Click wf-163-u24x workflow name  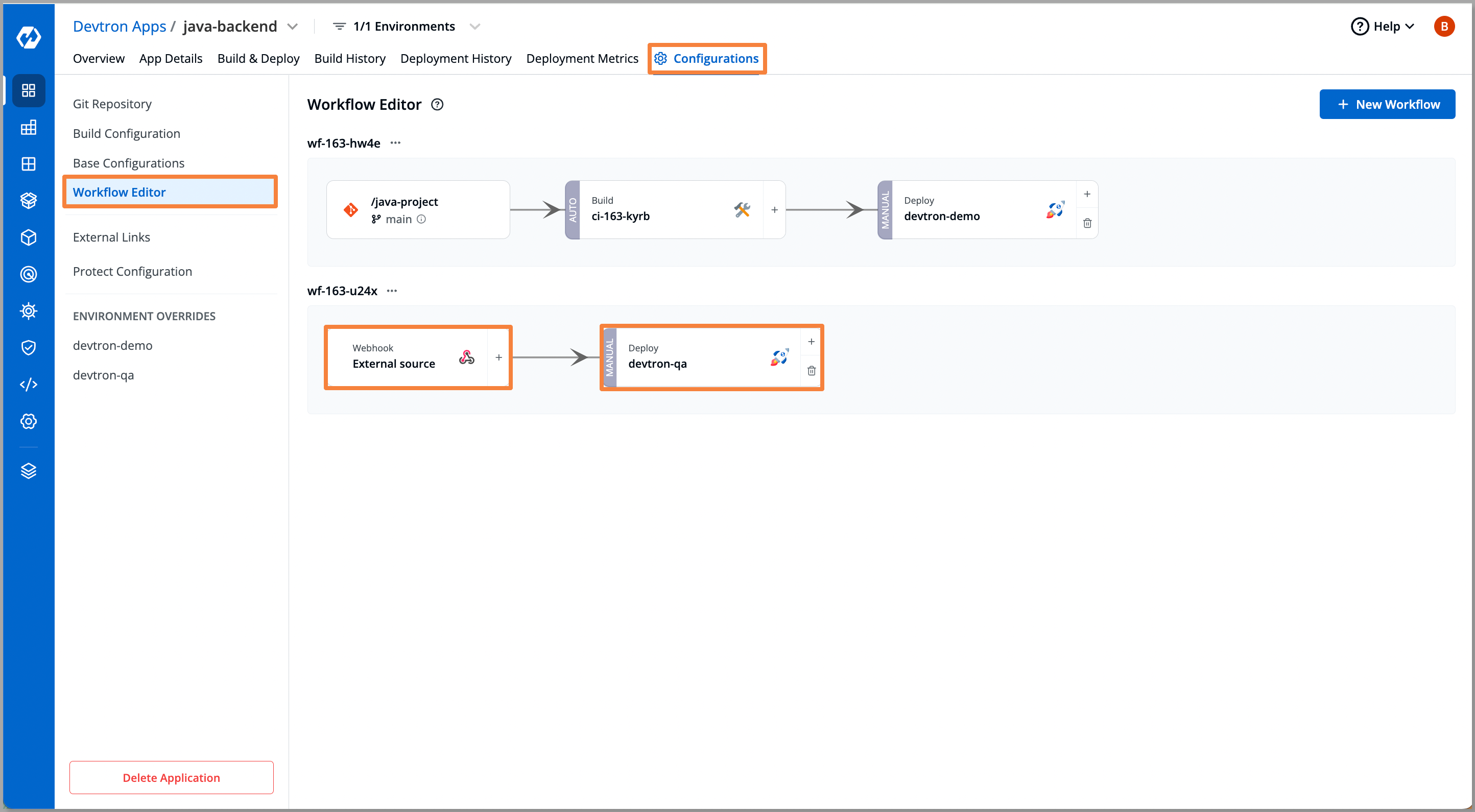[342, 291]
